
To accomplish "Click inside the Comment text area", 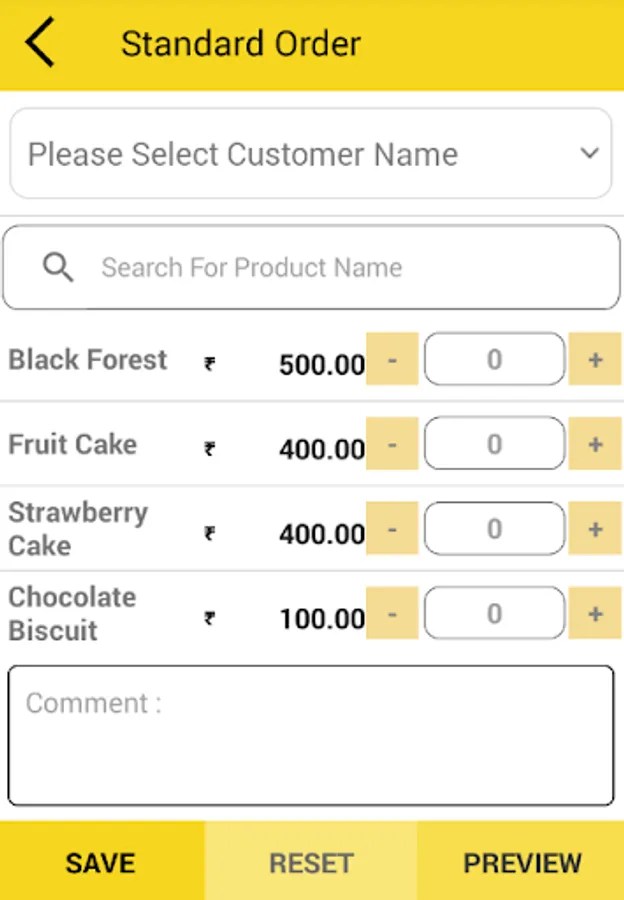I will 311,735.
